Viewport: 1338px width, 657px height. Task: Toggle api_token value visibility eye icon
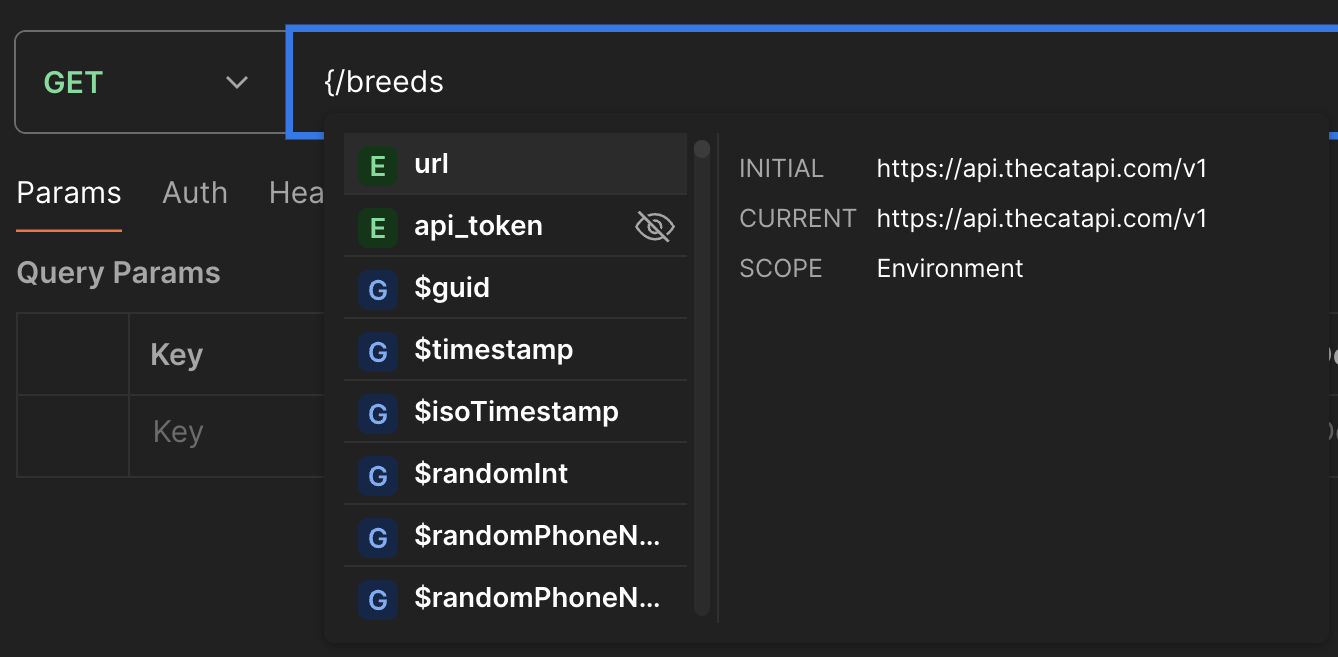coord(655,227)
